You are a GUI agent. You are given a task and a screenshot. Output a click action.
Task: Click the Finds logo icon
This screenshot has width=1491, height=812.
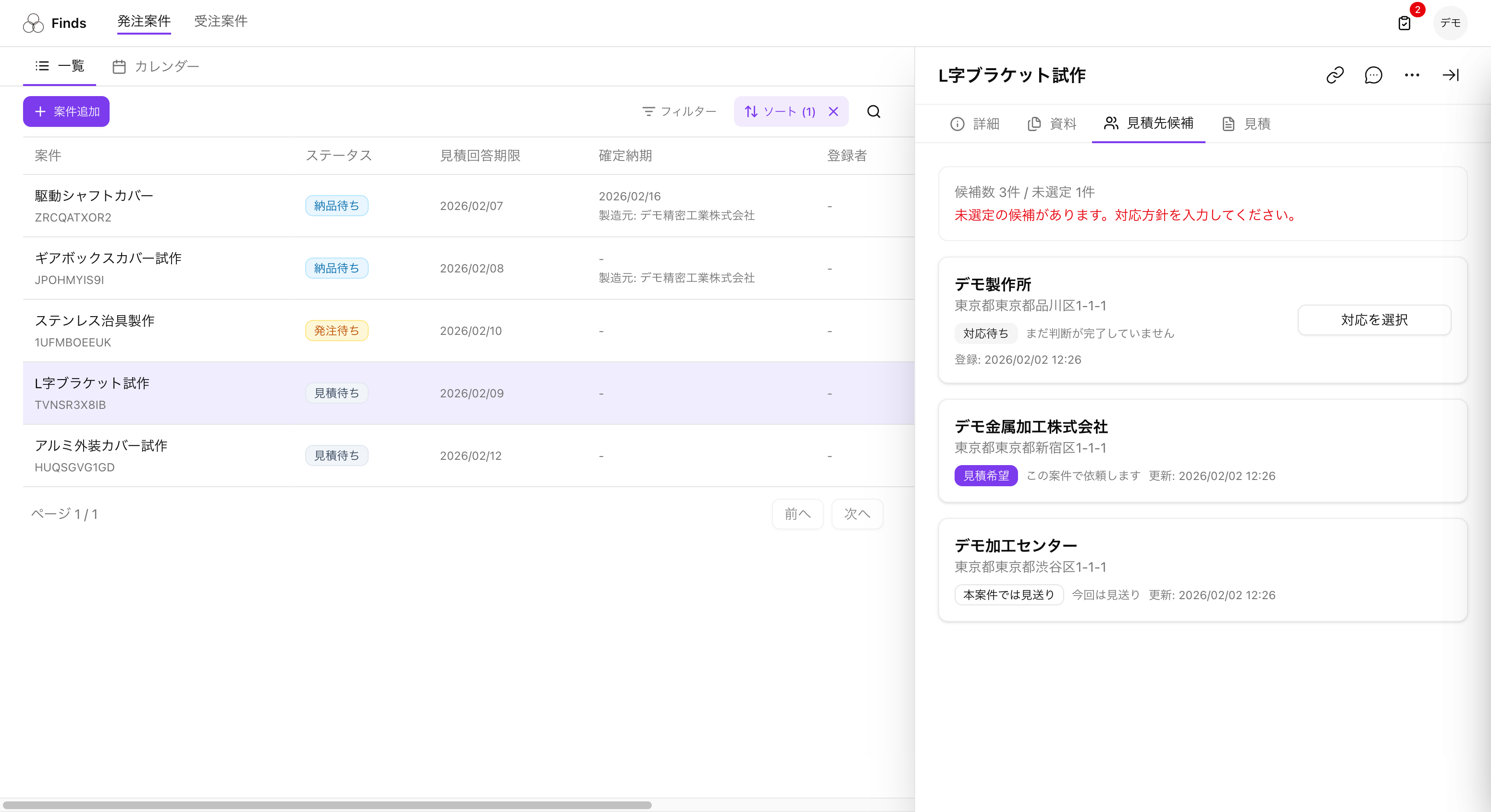33,23
